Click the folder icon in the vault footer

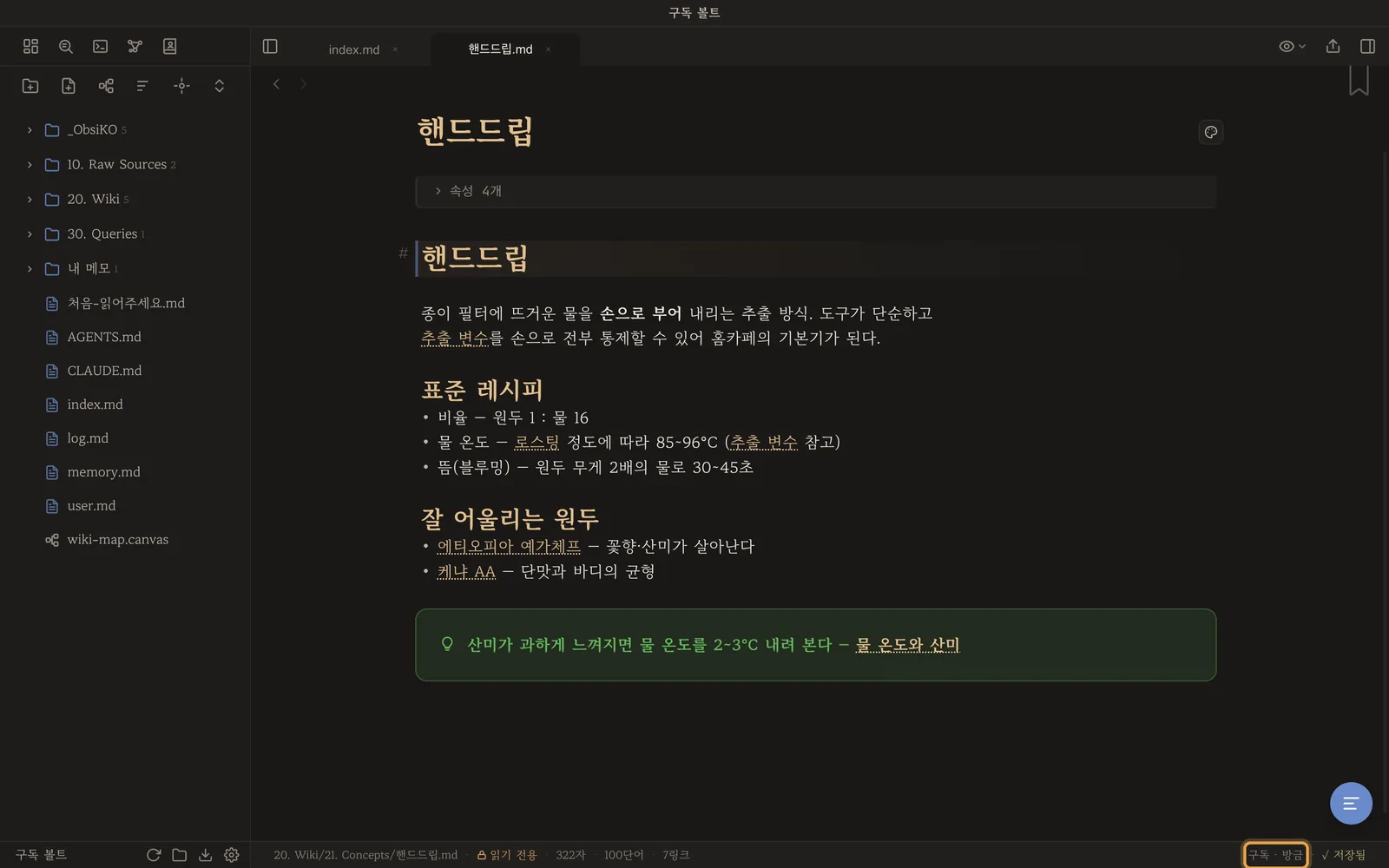point(179,855)
